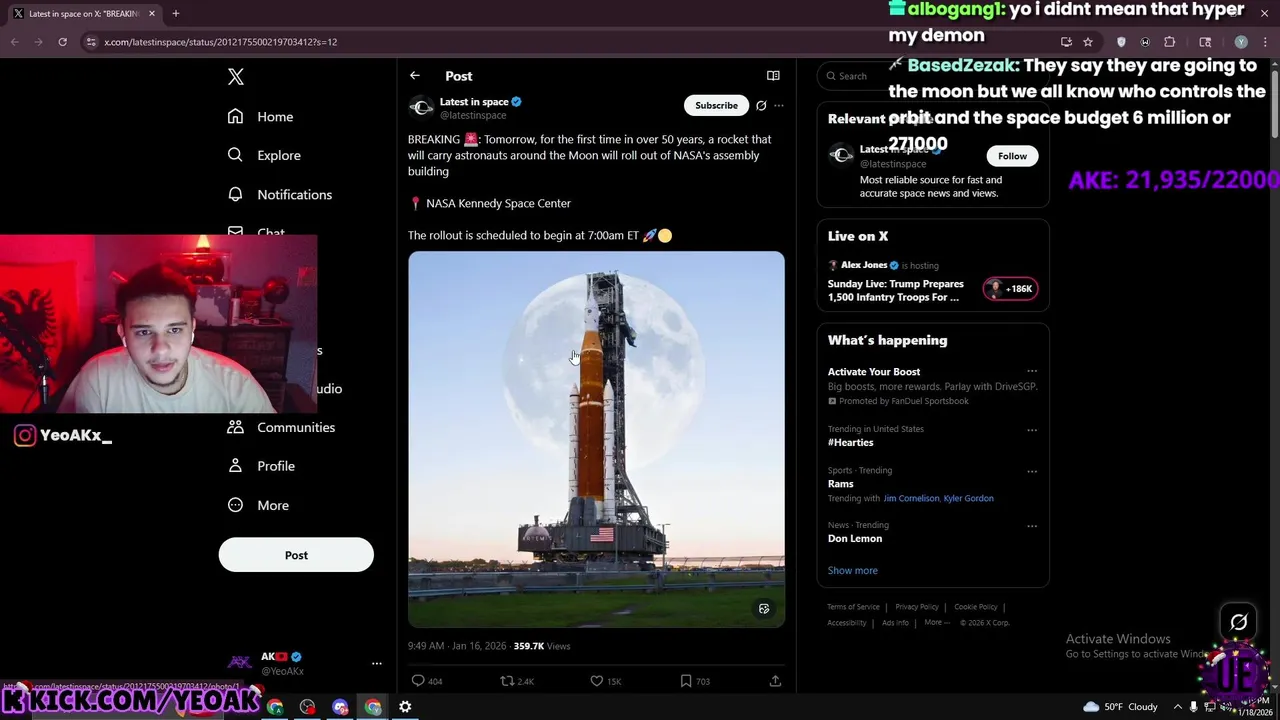Open the Chrome profile avatar
1280x720 pixels.
[x=1241, y=42]
